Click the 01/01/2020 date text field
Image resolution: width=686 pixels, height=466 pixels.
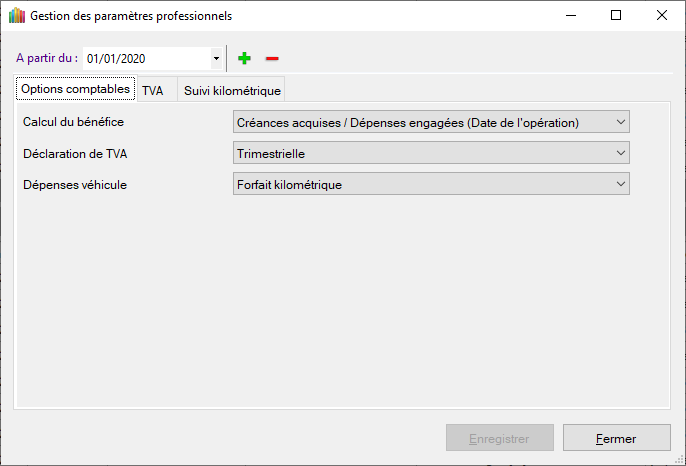[x=147, y=59]
